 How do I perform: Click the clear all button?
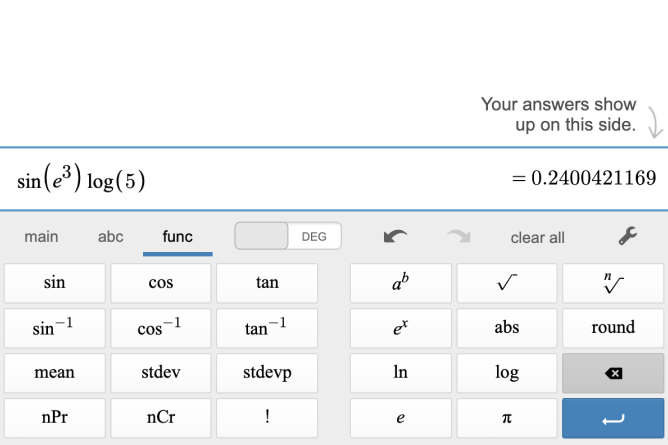537,238
